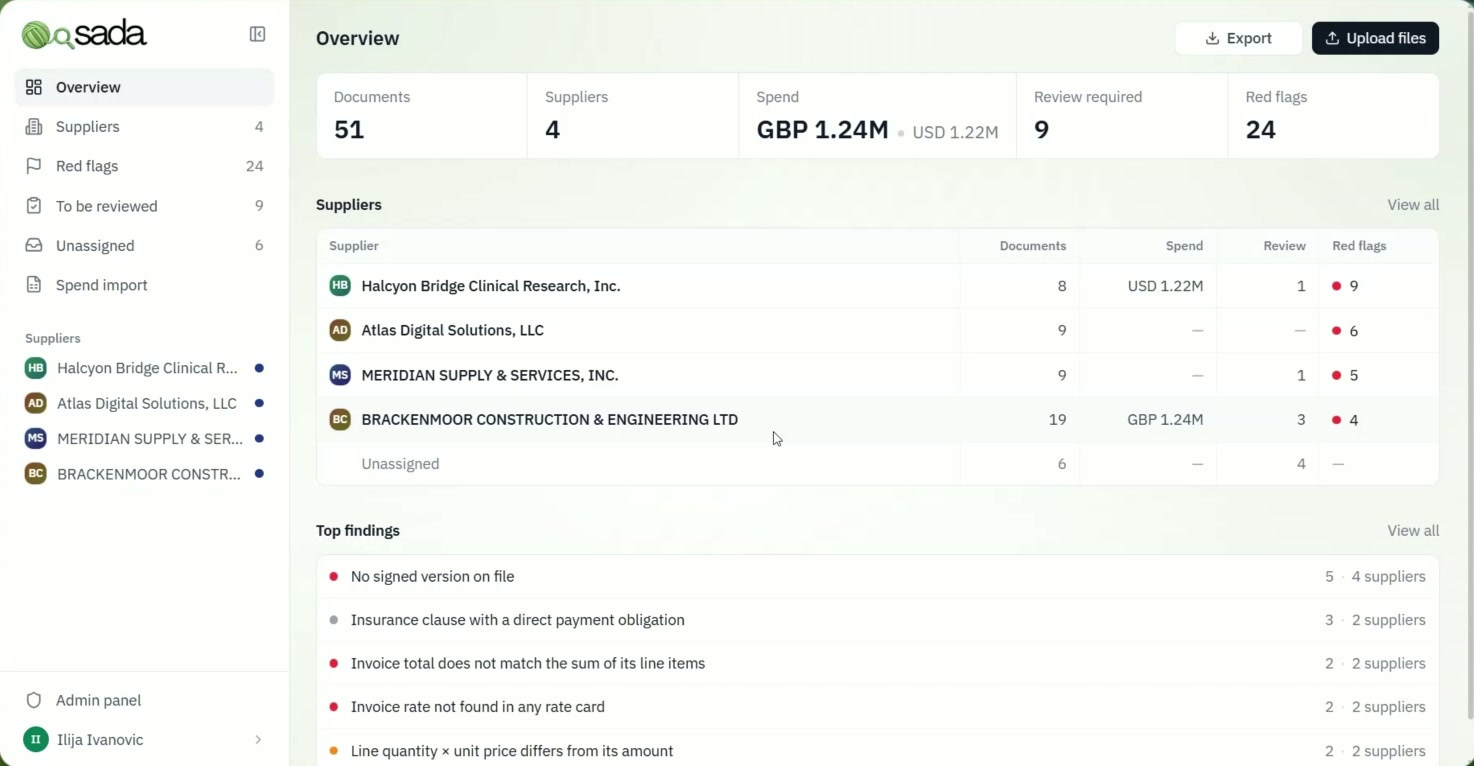This screenshot has height=766, width=1474.
Task: Click the sada logo
Action: click(x=85, y=35)
